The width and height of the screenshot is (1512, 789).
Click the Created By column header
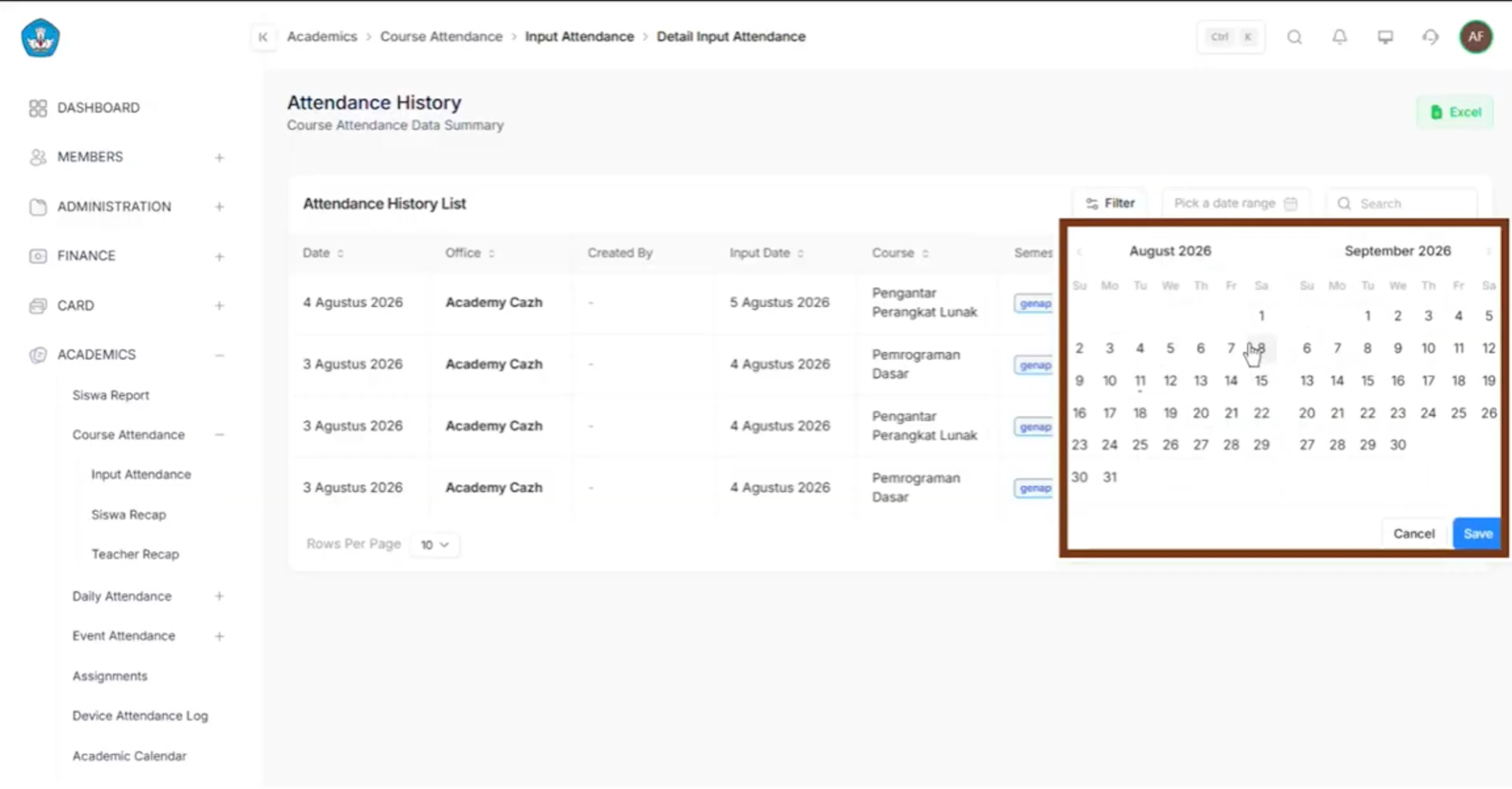coord(620,253)
